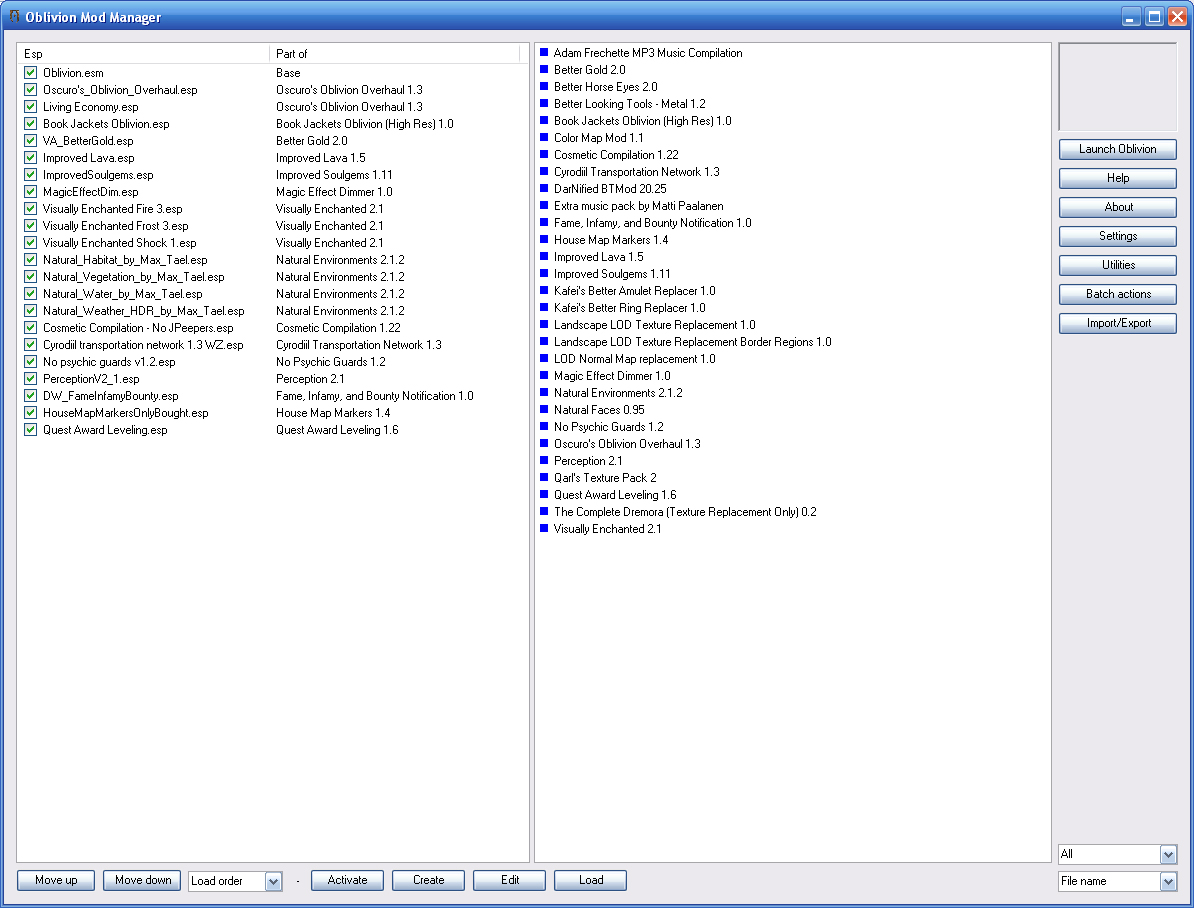Open the Help button
This screenshot has height=908, width=1194.
tap(1117, 178)
